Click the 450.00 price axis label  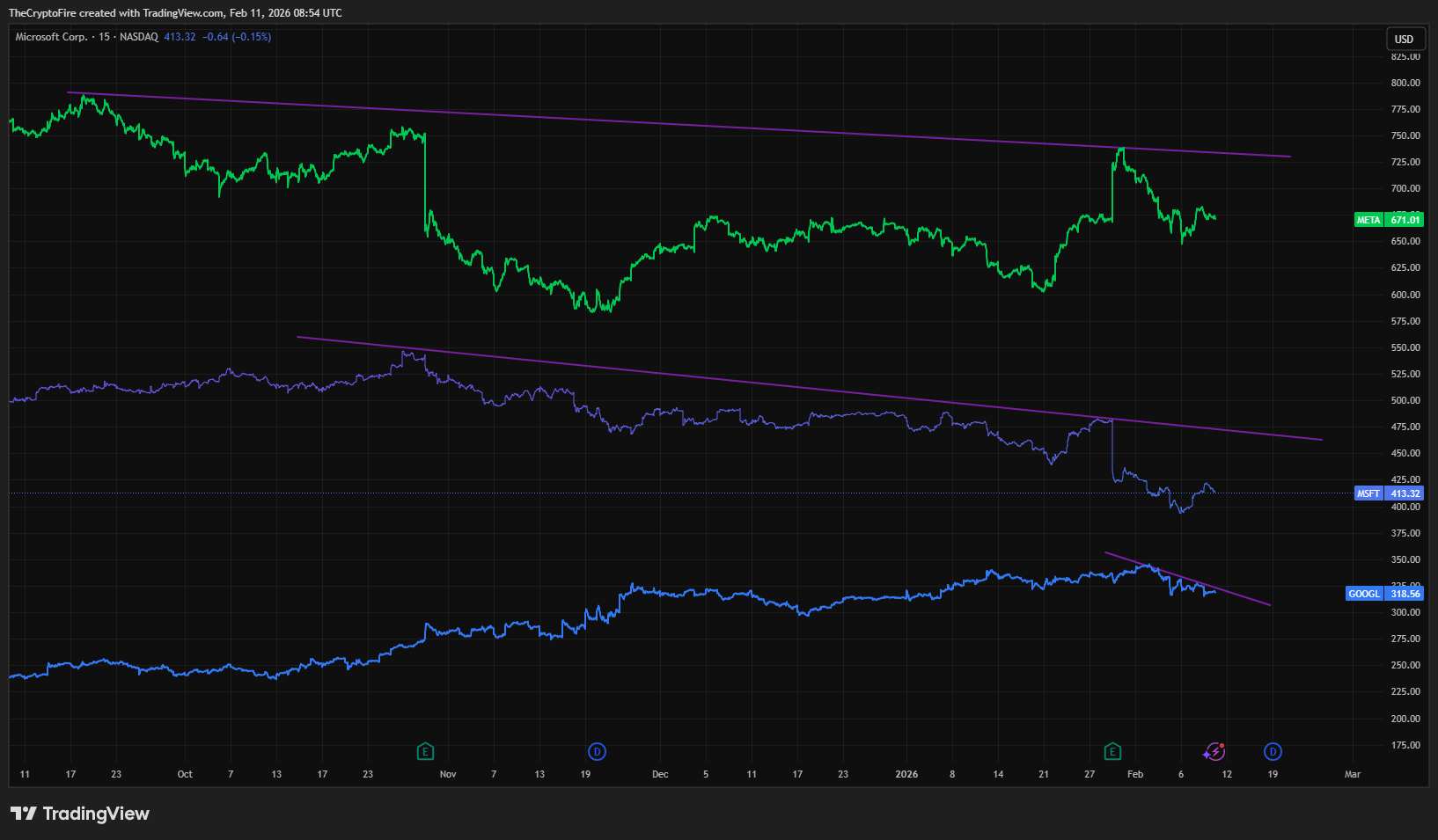click(x=1405, y=453)
